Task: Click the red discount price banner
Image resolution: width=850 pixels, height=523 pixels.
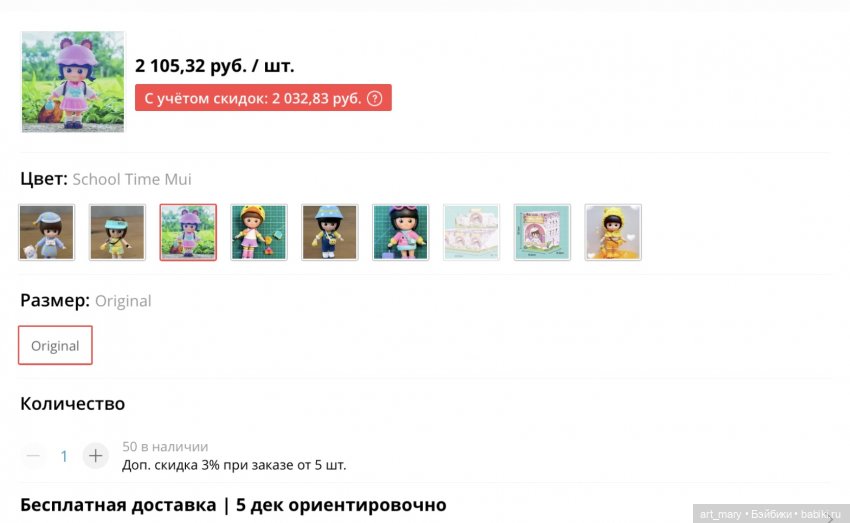Action: tap(263, 98)
